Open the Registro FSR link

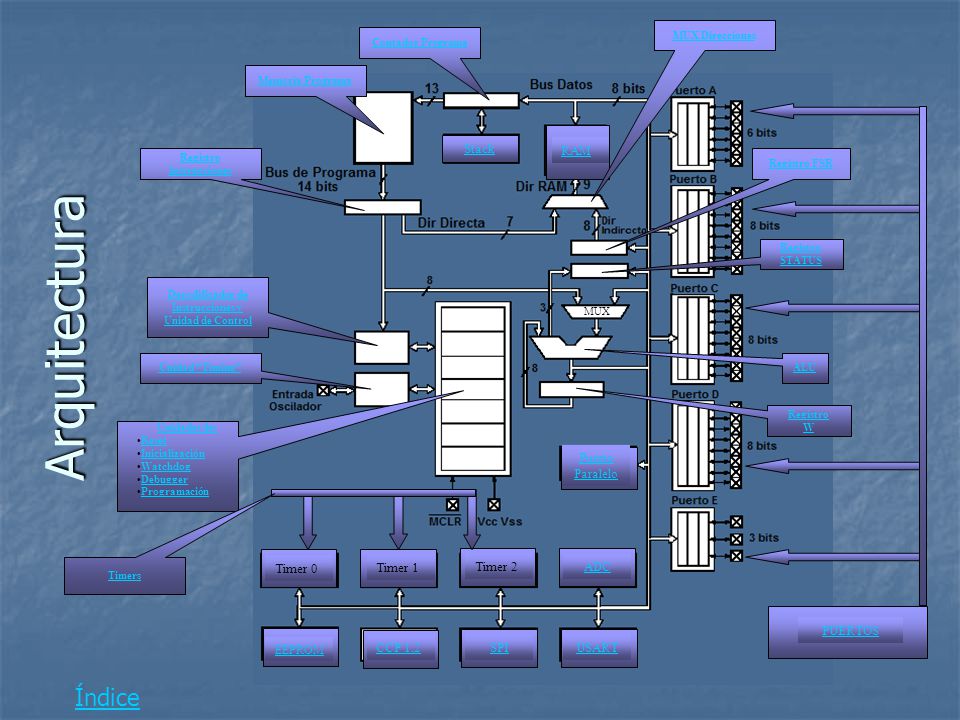tap(800, 163)
